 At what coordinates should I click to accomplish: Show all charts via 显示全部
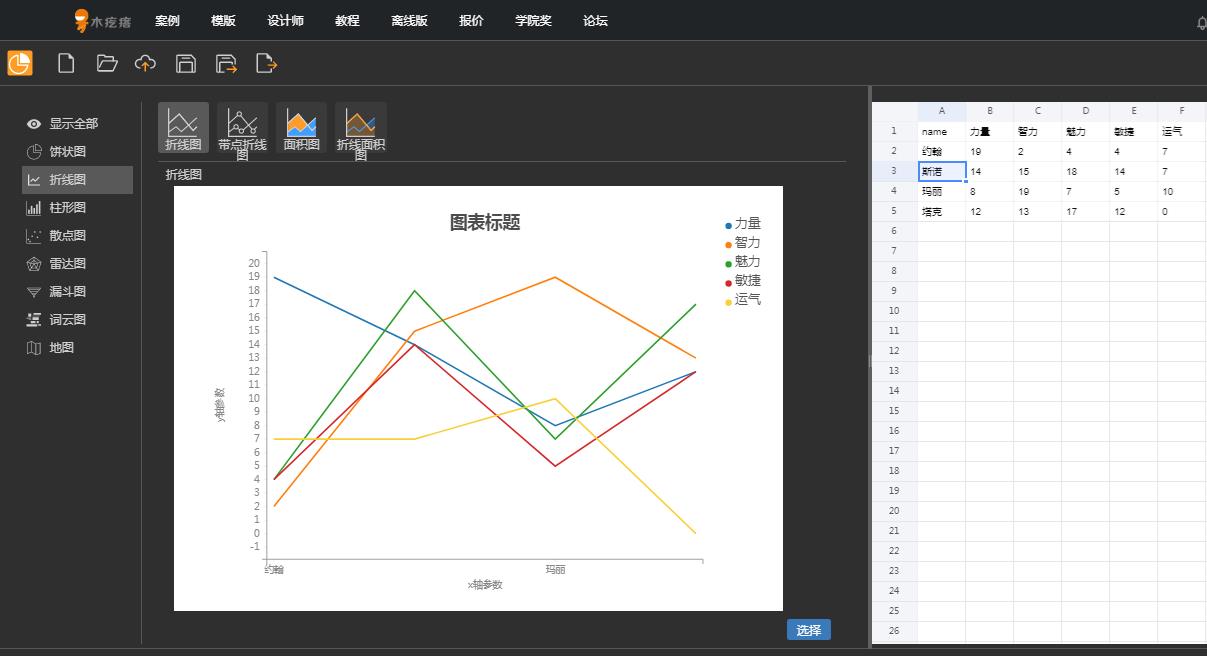point(73,124)
